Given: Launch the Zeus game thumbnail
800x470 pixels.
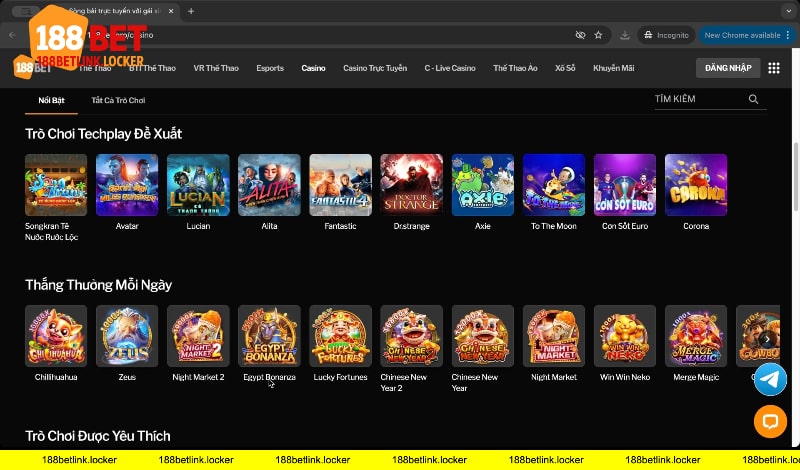Looking at the screenshot, I should coord(127,336).
